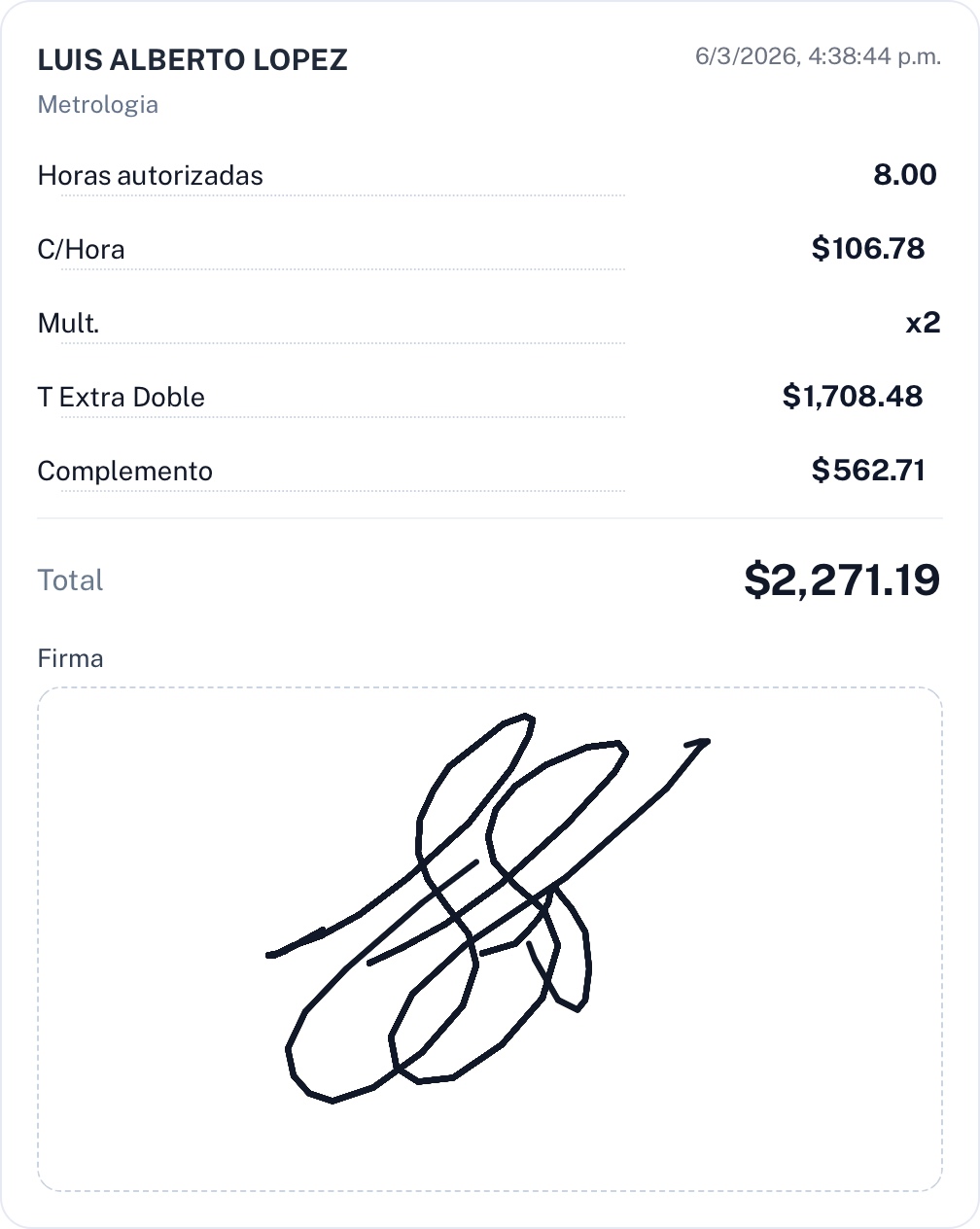Select the Horas autorizadas label

[150, 176]
